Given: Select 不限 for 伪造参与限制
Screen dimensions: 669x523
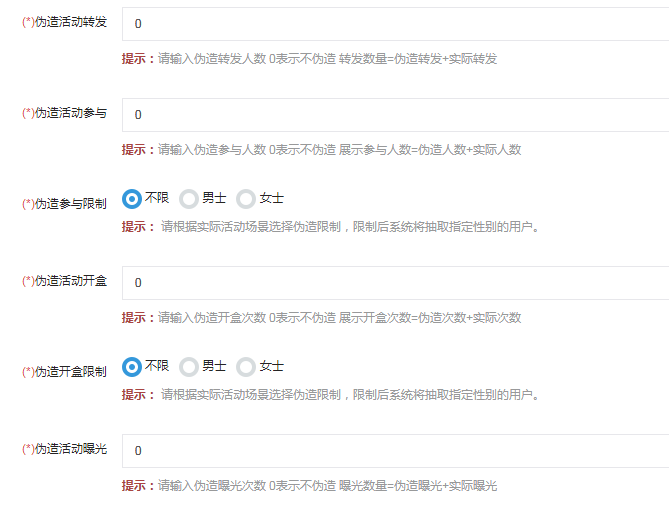Looking at the screenshot, I should 132,199.
